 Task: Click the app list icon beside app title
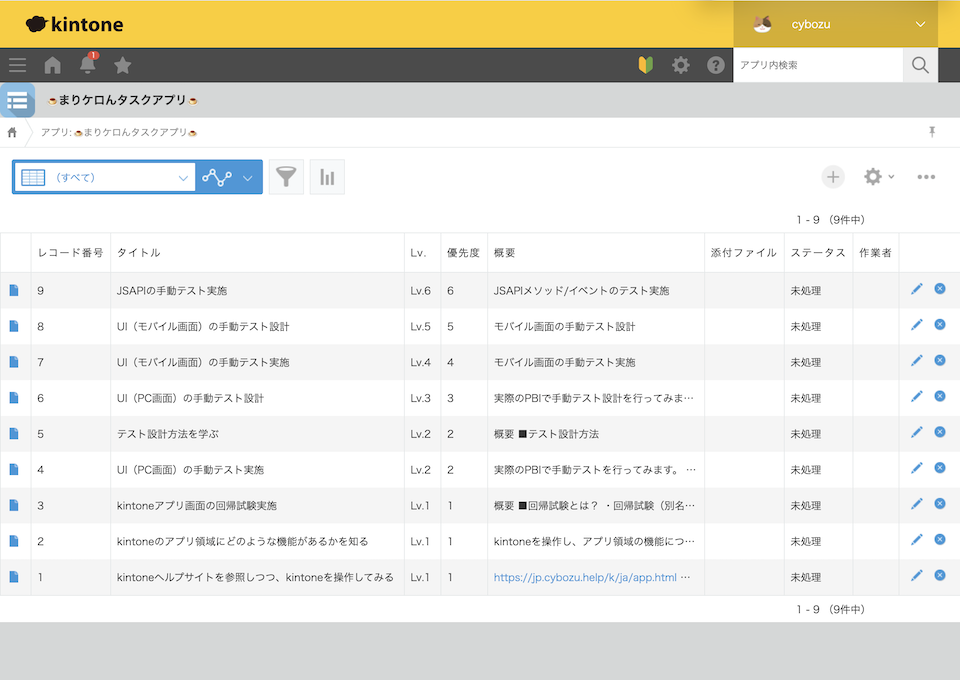pyautogui.click(x=17, y=100)
